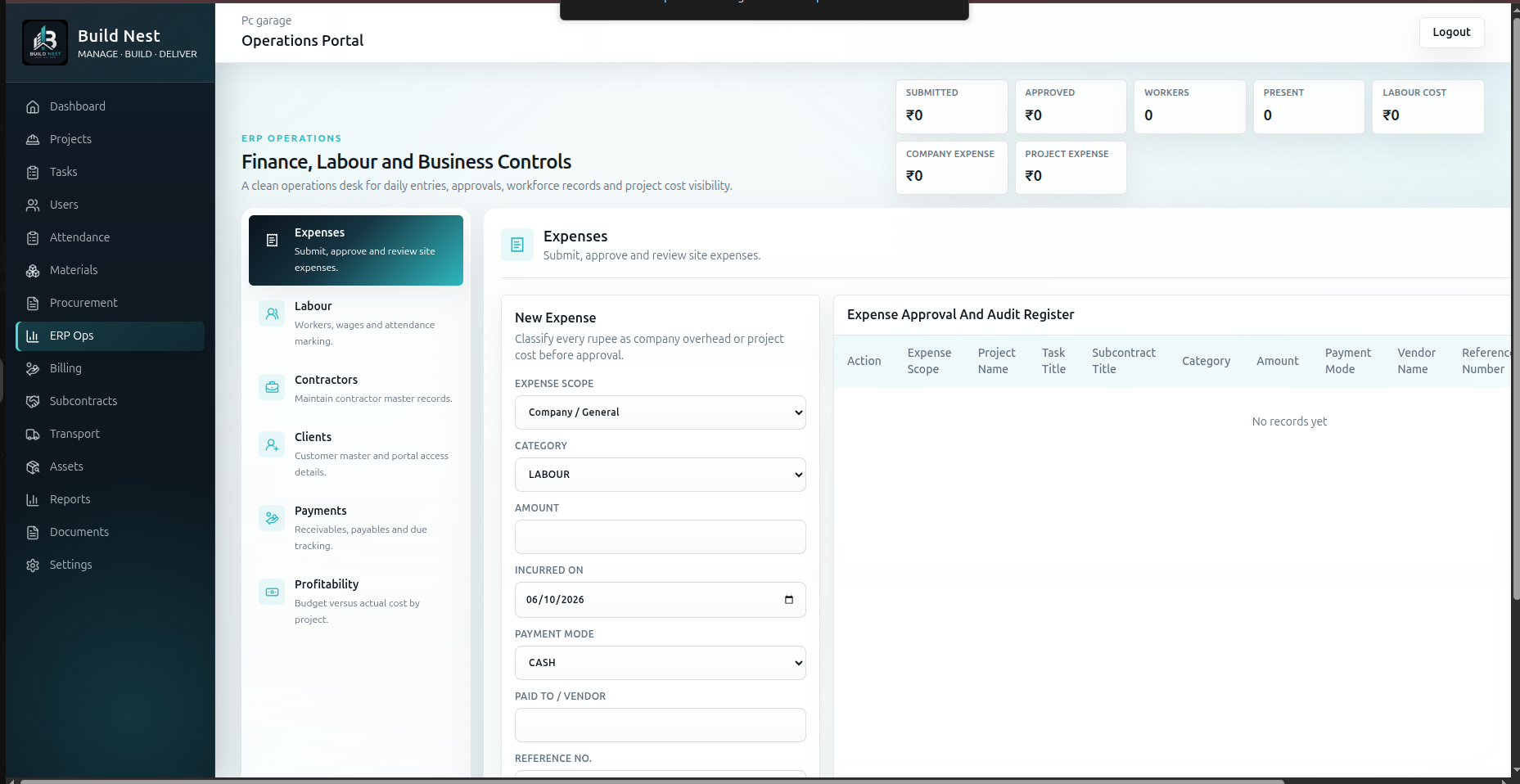Open Billing from sidebar menu
This screenshot has height=784, width=1520.
pos(110,368)
